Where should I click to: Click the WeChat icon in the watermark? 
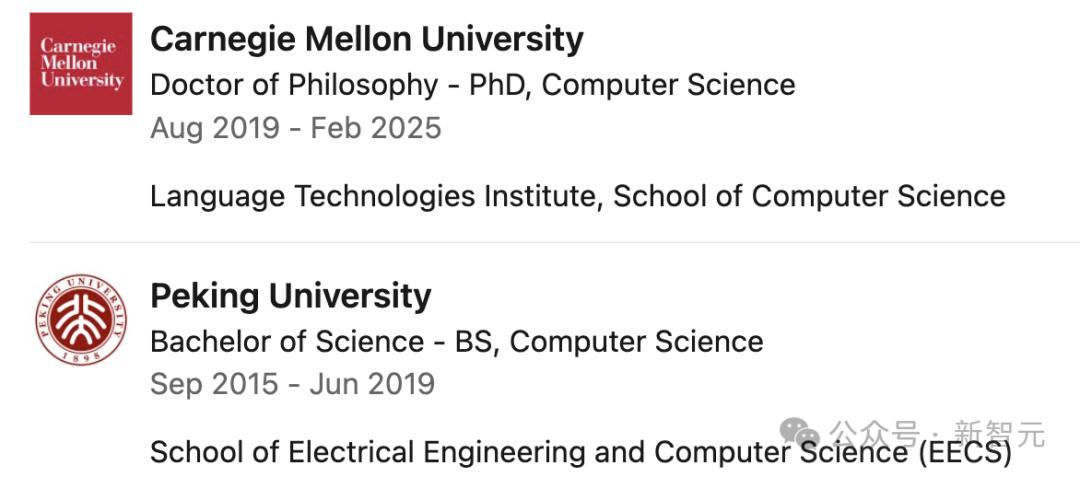click(x=801, y=433)
